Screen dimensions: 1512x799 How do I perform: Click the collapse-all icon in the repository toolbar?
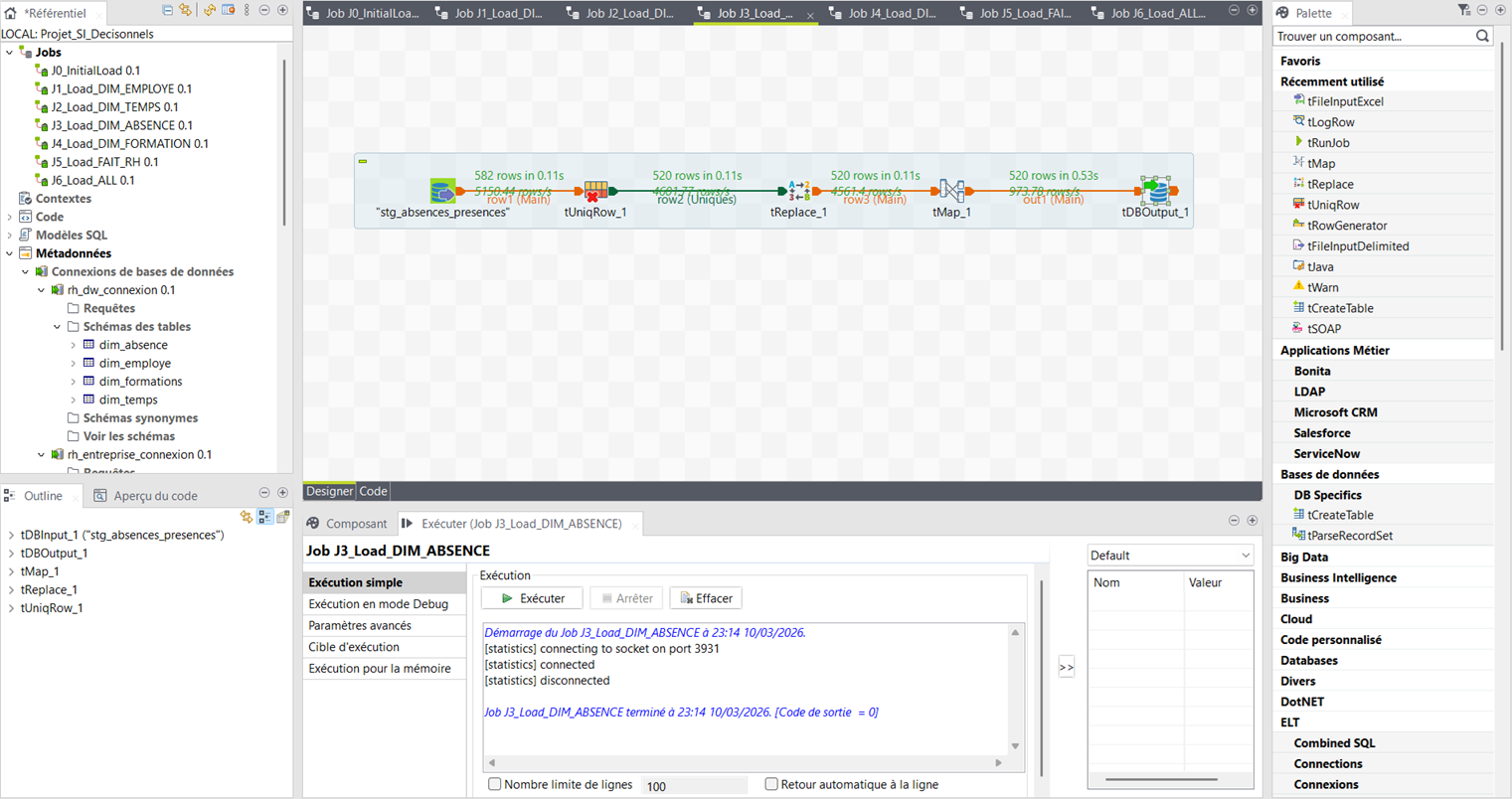click(167, 9)
